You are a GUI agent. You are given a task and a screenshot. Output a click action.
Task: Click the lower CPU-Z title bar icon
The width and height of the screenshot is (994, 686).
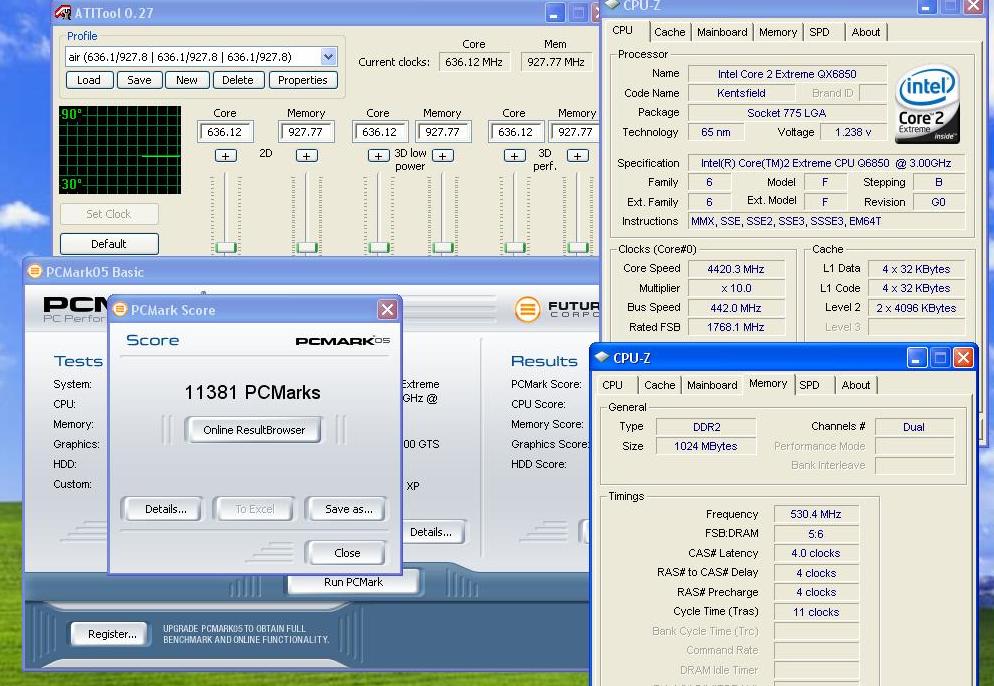point(602,357)
